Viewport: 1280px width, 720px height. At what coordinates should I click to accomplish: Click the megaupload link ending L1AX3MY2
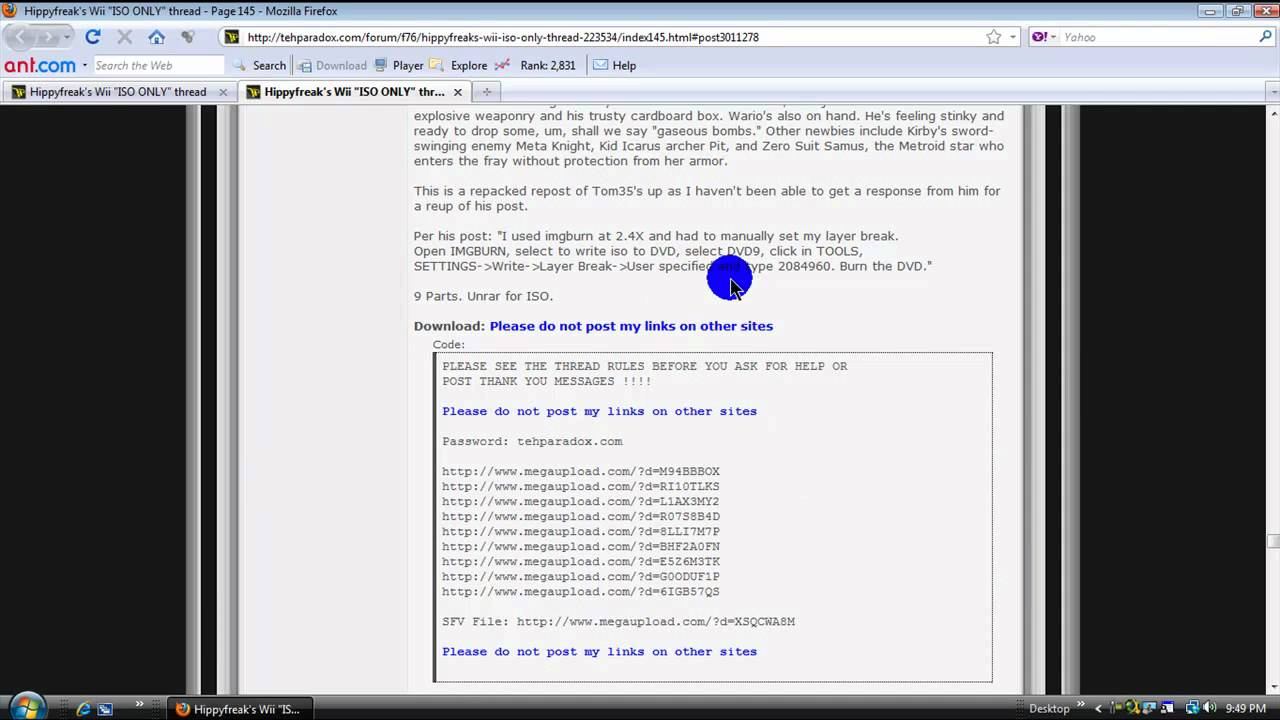pos(581,501)
